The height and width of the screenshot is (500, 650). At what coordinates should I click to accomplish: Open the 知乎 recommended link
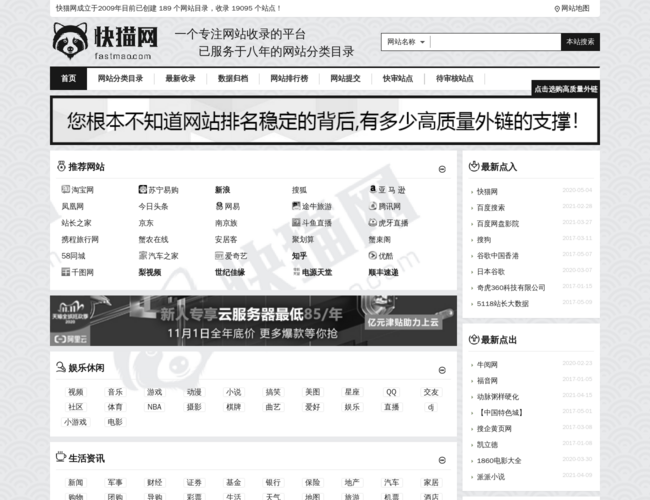point(299,256)
